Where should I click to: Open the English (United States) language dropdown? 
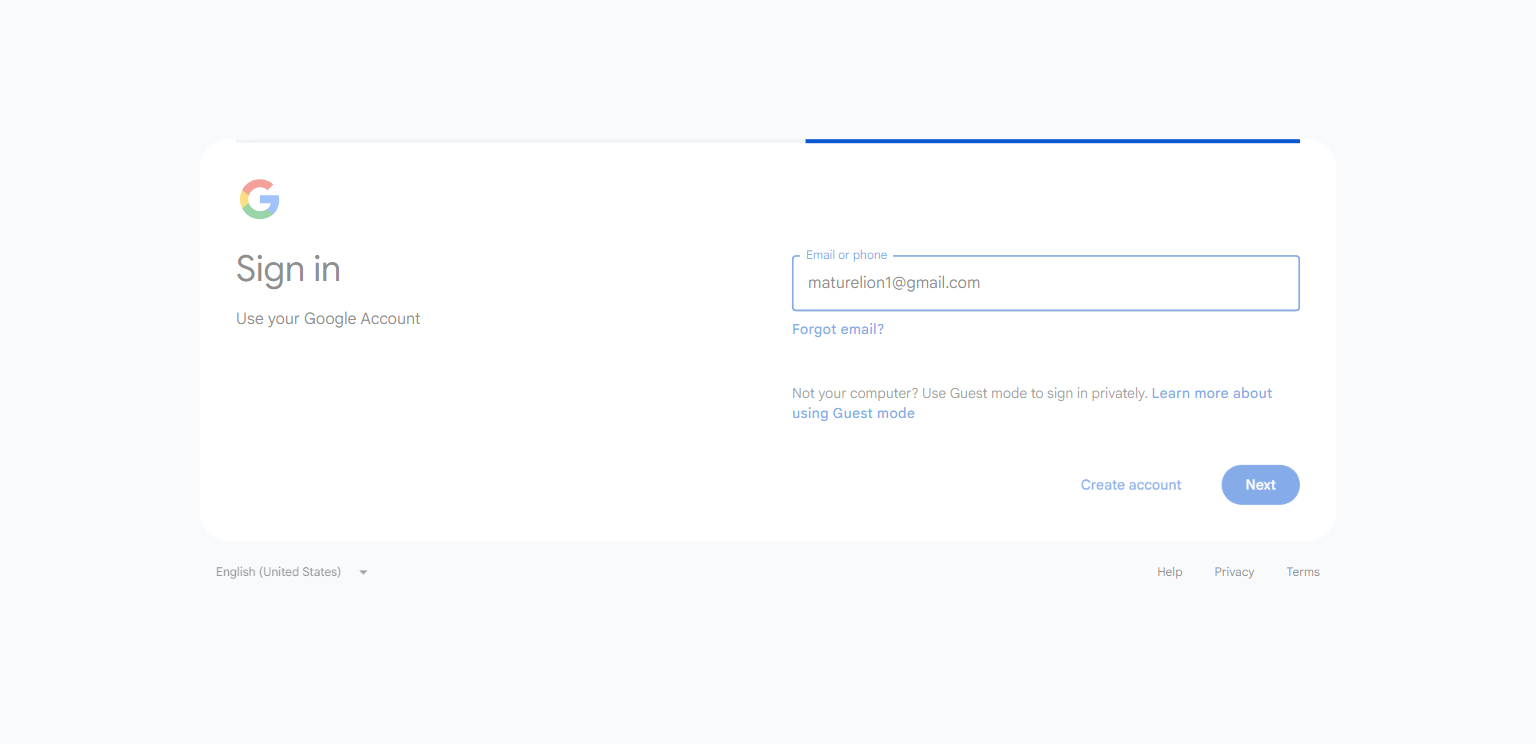[x=292, y=572]
